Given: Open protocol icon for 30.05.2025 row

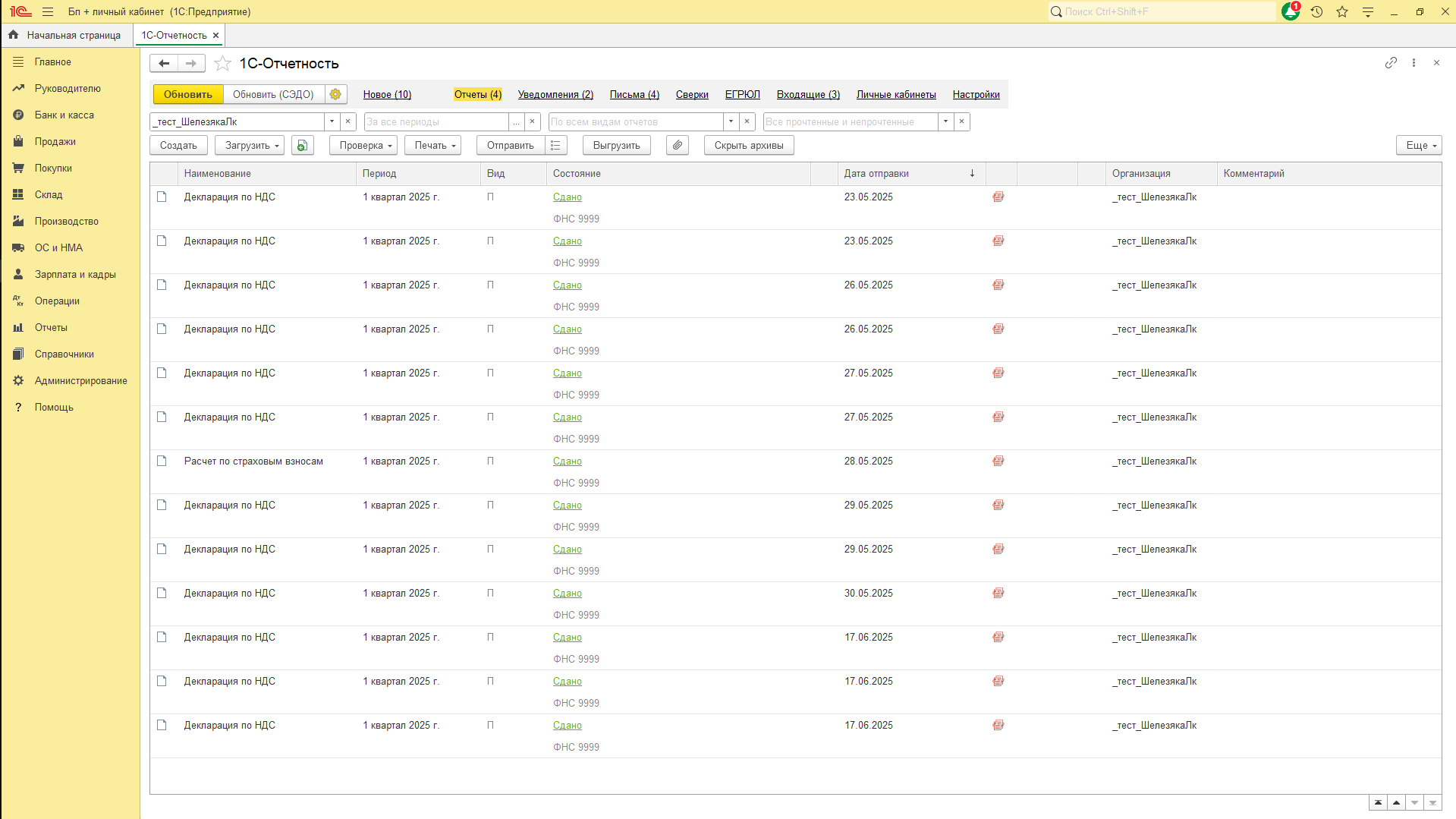Looking at the screenshot, I should (998, 593).
